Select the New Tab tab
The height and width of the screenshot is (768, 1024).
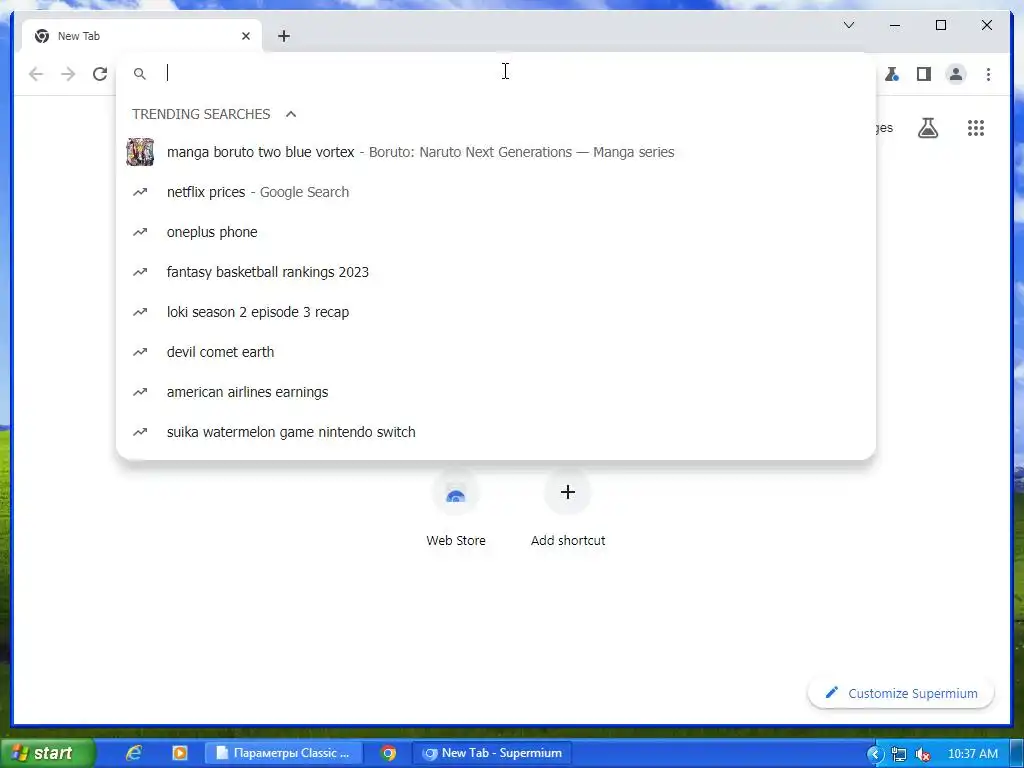click(x=142, y=36)
